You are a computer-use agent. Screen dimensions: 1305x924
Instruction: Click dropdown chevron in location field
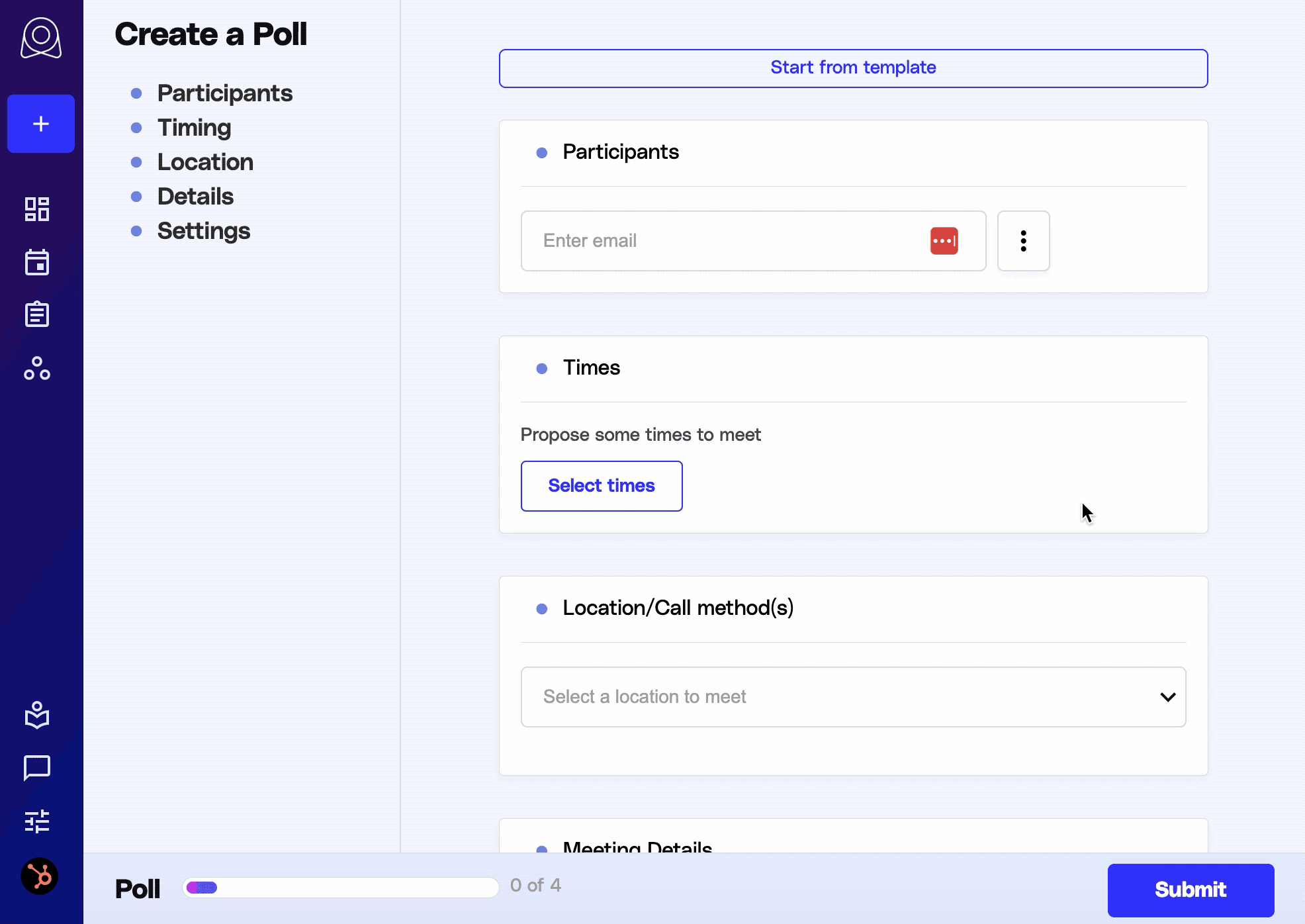(x=1167, y=697)
